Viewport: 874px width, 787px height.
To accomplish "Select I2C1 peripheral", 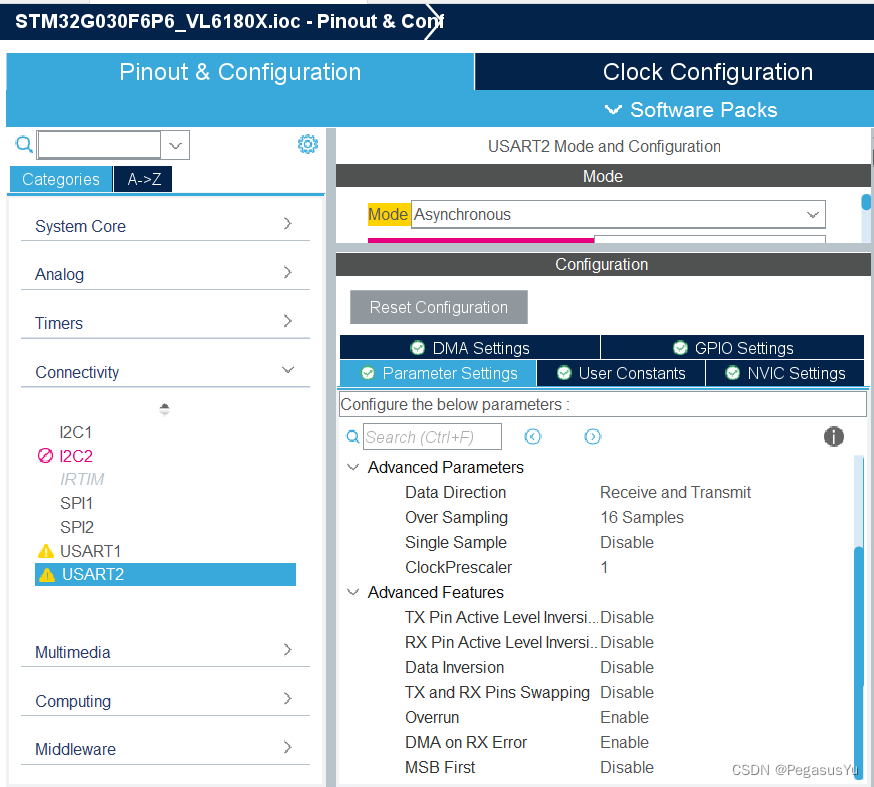I will point(76,432).
